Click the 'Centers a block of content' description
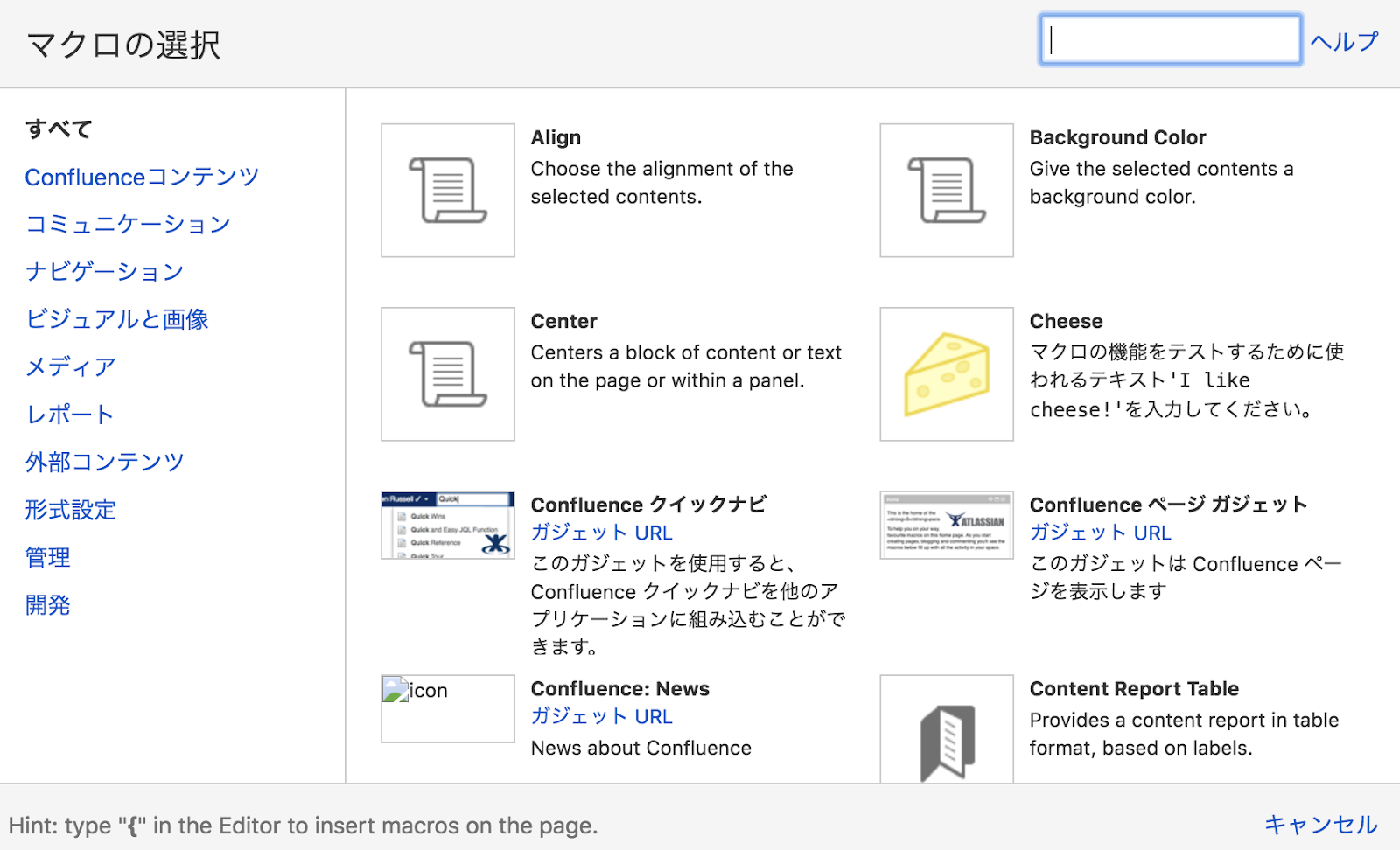 (686, 366)
